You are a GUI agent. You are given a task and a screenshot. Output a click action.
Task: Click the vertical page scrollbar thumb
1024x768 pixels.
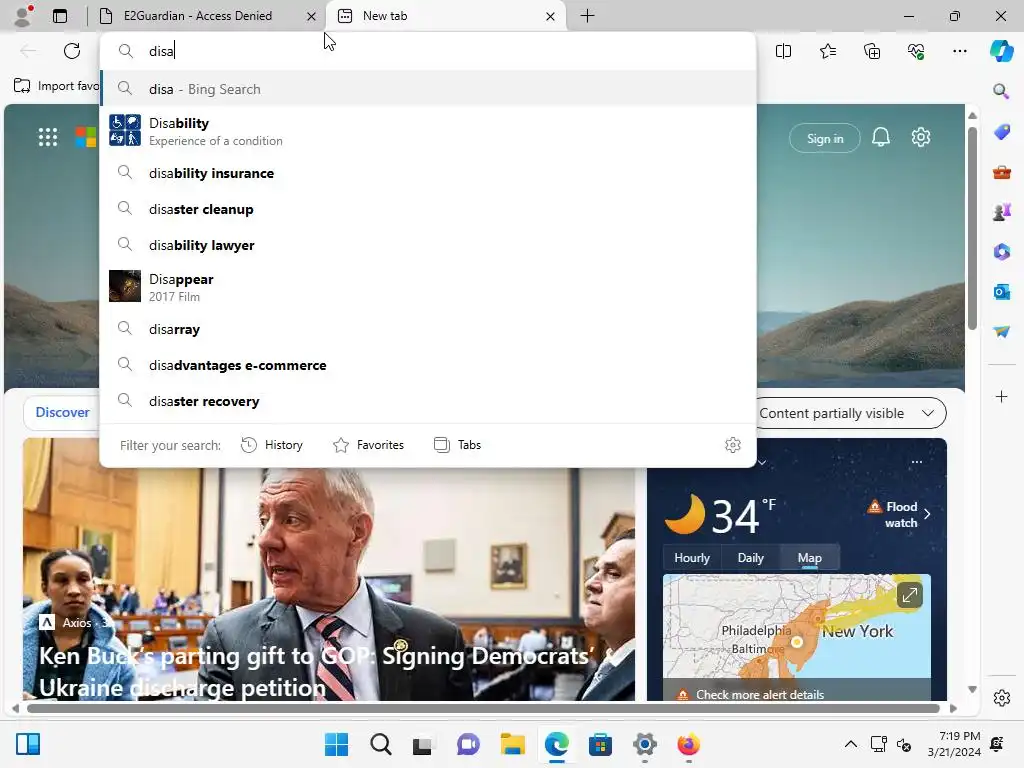(x=972, y=229)
